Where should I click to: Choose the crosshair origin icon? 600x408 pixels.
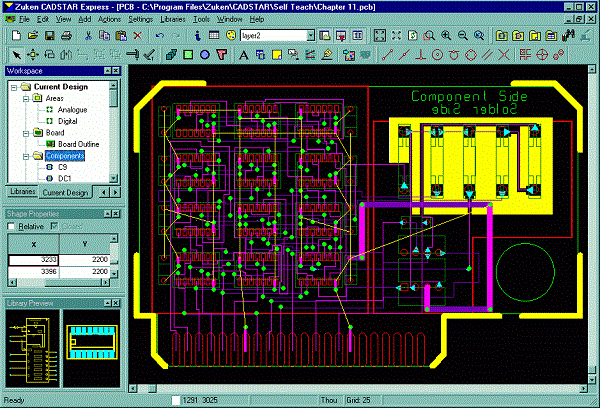(x=542, y=55)
